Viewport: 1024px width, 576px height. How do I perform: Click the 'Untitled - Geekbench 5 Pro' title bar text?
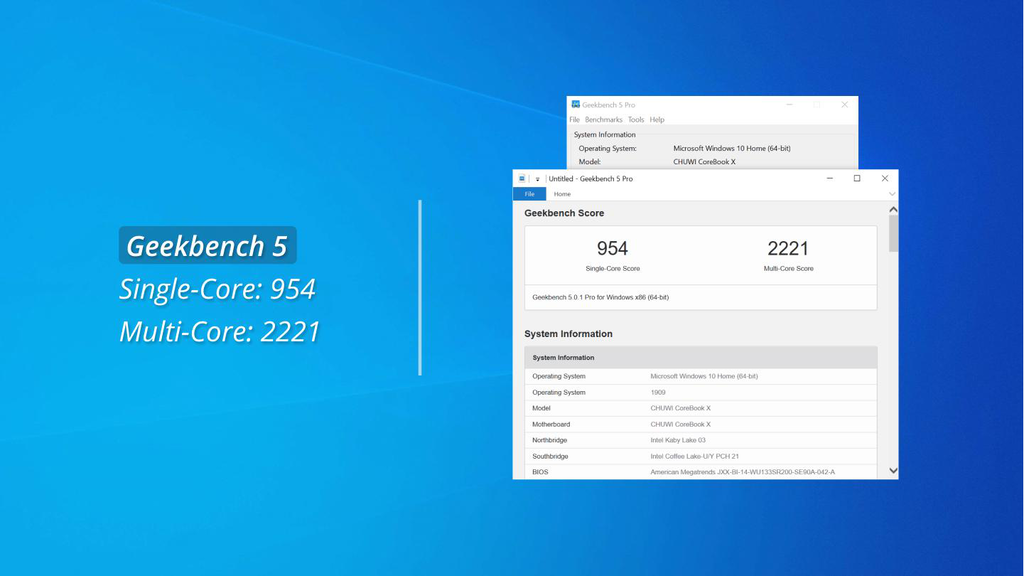[x=590, y=178]
